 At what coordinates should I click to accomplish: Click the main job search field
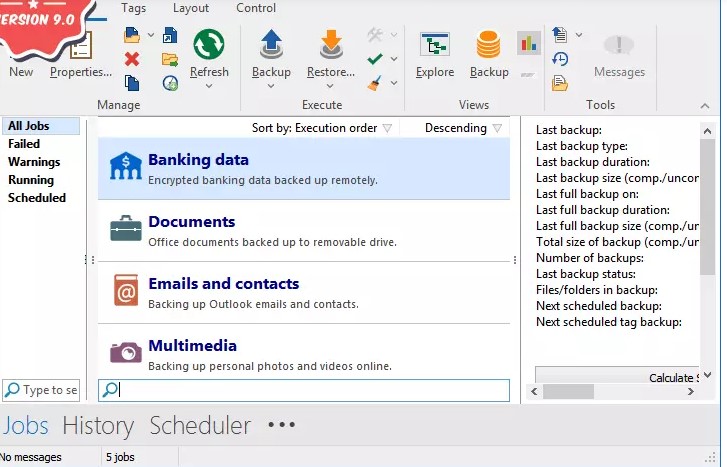coord(304,390)
